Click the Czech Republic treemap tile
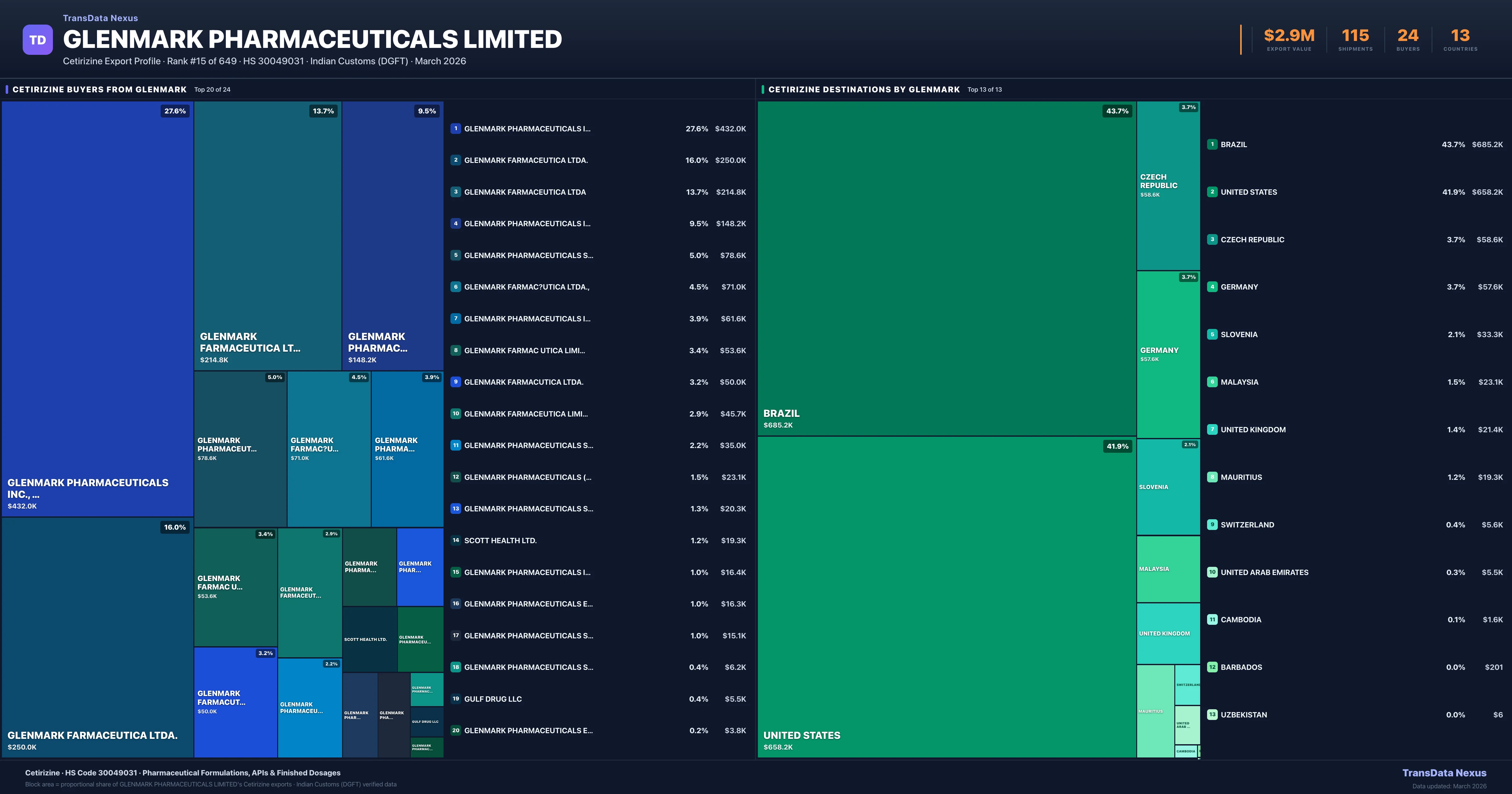 click(x=1168, y=186)
